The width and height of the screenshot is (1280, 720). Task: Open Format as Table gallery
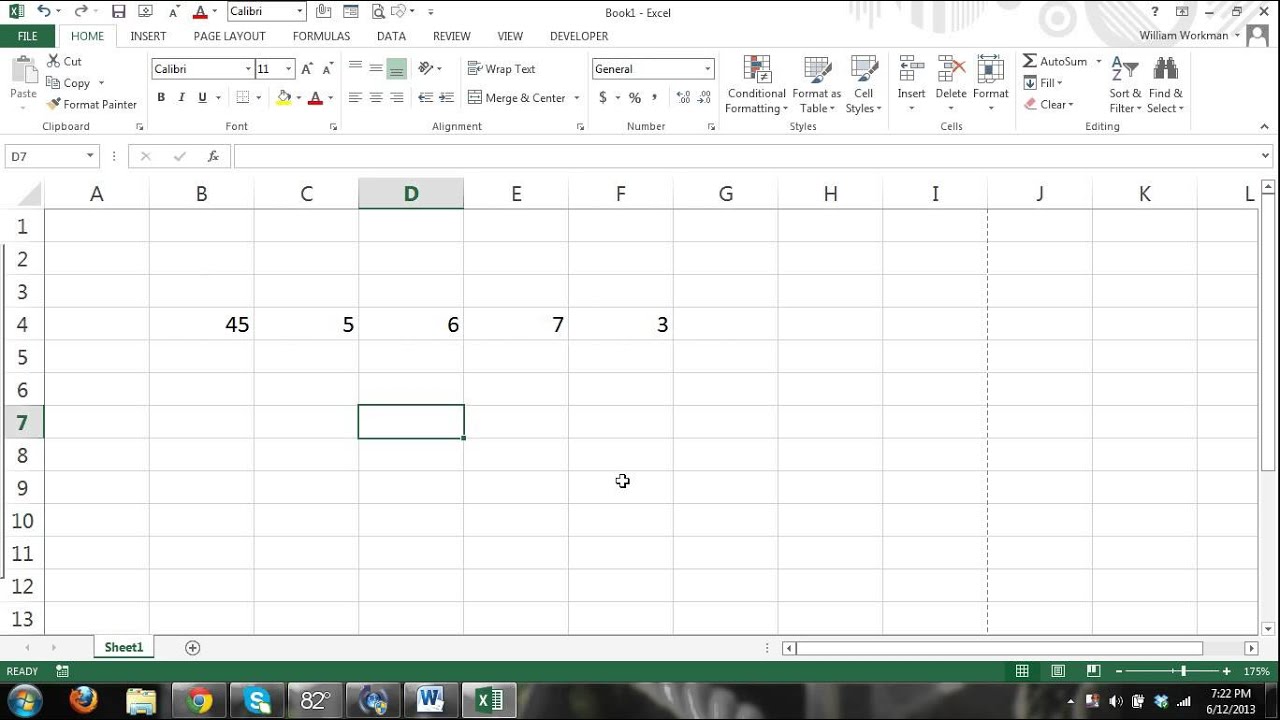pos(817,84)
